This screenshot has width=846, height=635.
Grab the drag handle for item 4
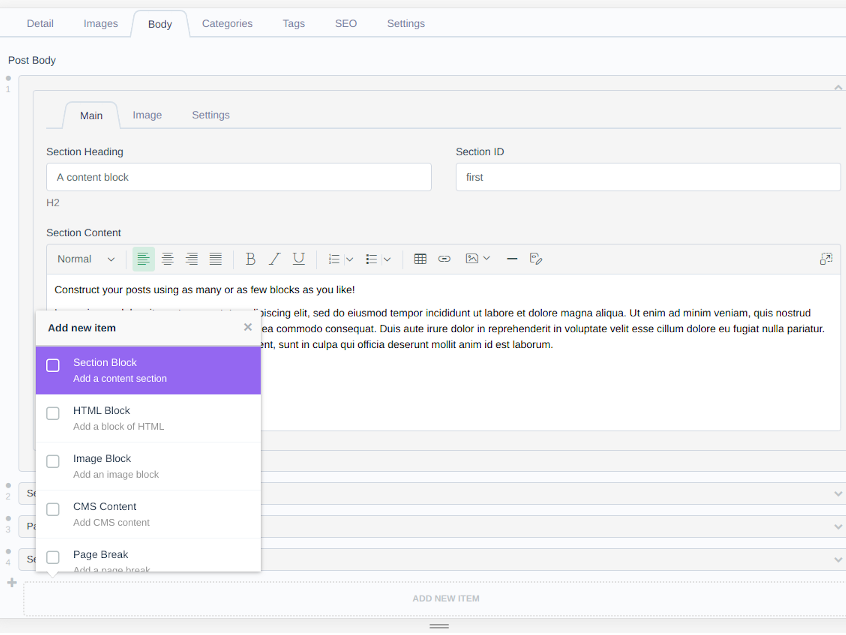point(8,551)
